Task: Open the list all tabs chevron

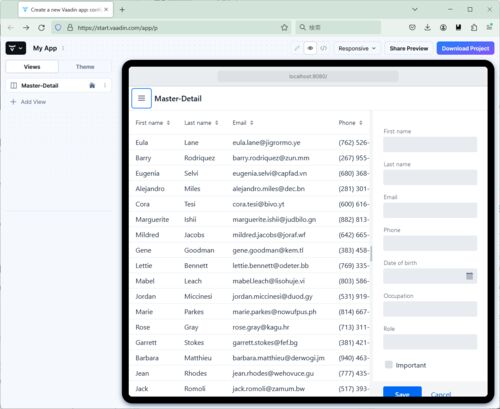Action: click(x=415, y=10)
